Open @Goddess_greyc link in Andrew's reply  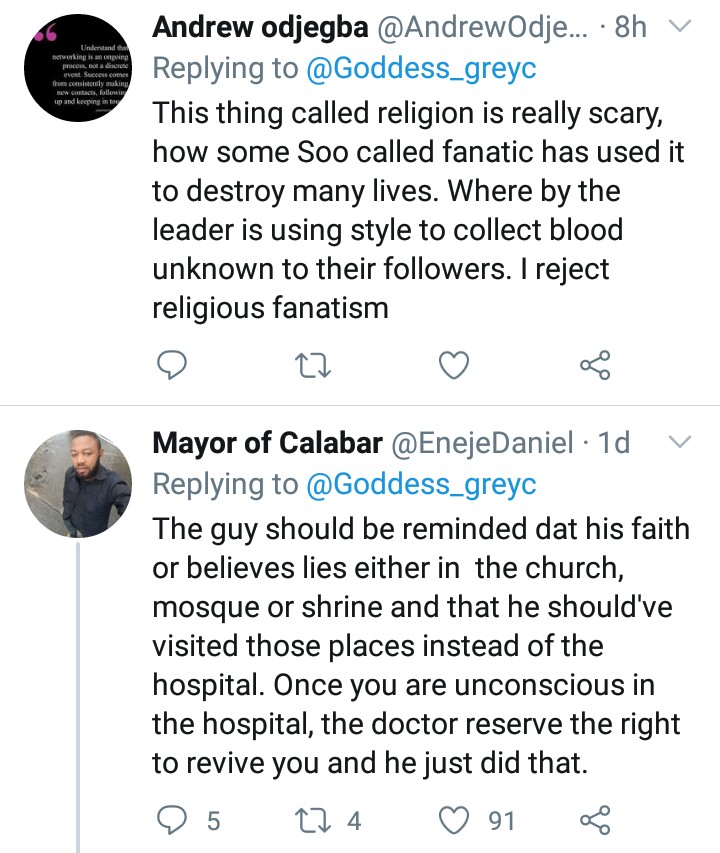pos(418,70)
